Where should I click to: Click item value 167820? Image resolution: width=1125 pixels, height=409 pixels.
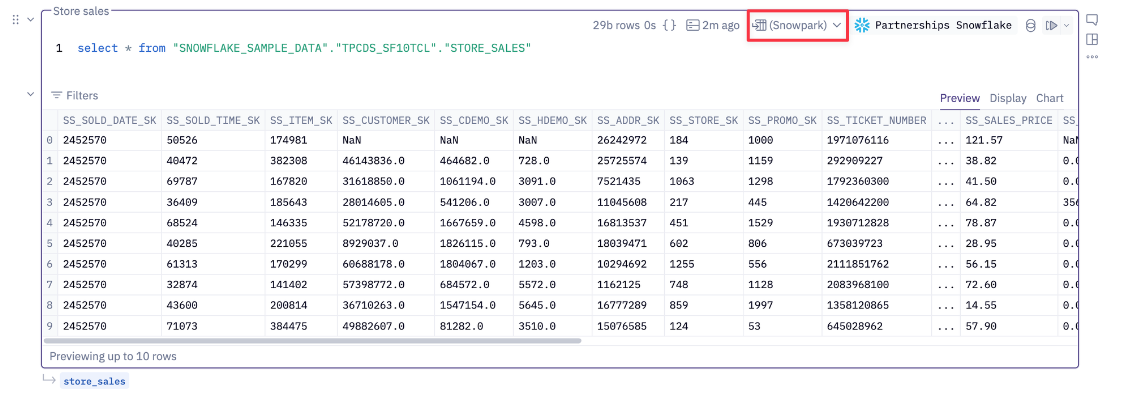(x=288, y=182)
